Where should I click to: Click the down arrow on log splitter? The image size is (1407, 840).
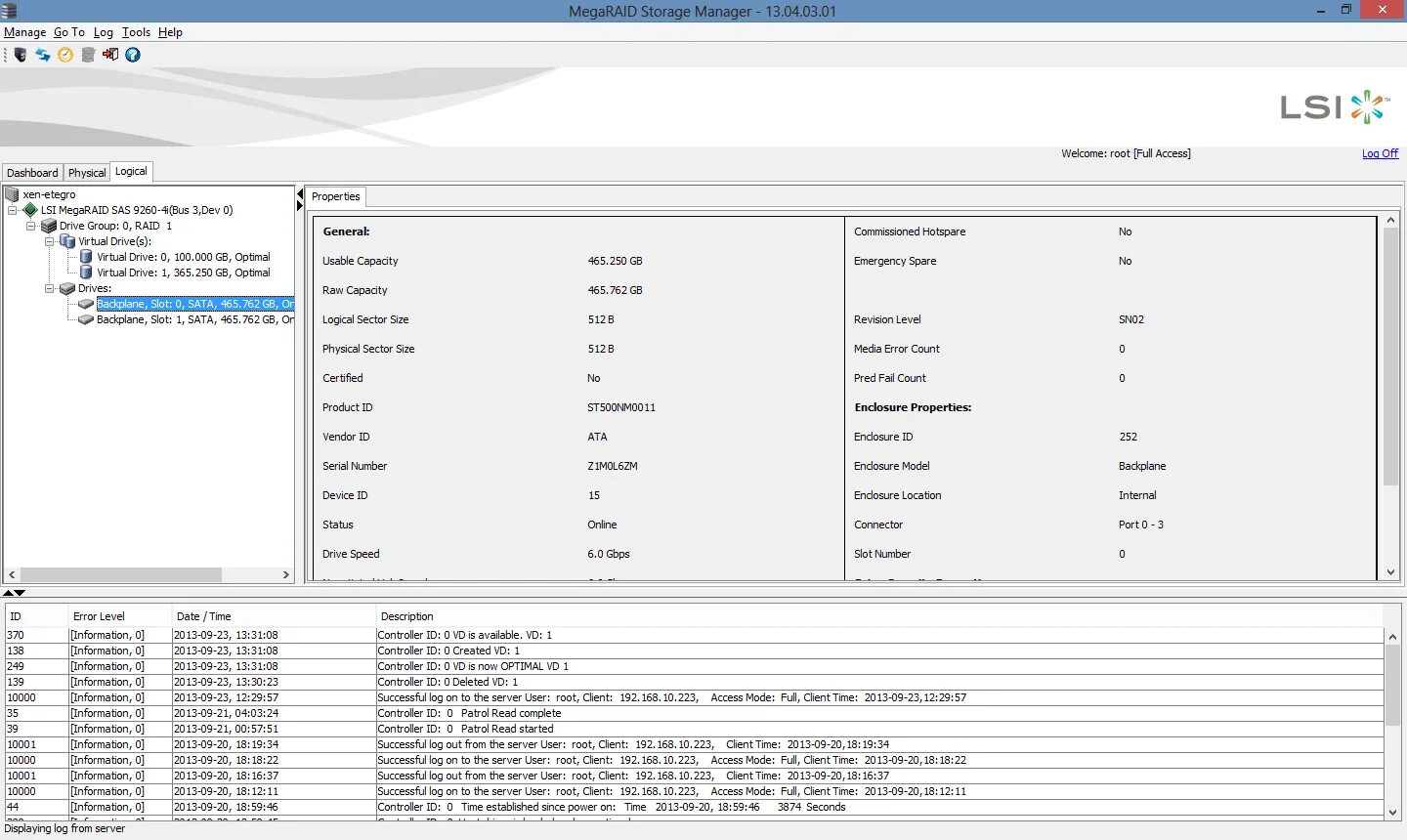pyautogui.click(x=21, y=593)
